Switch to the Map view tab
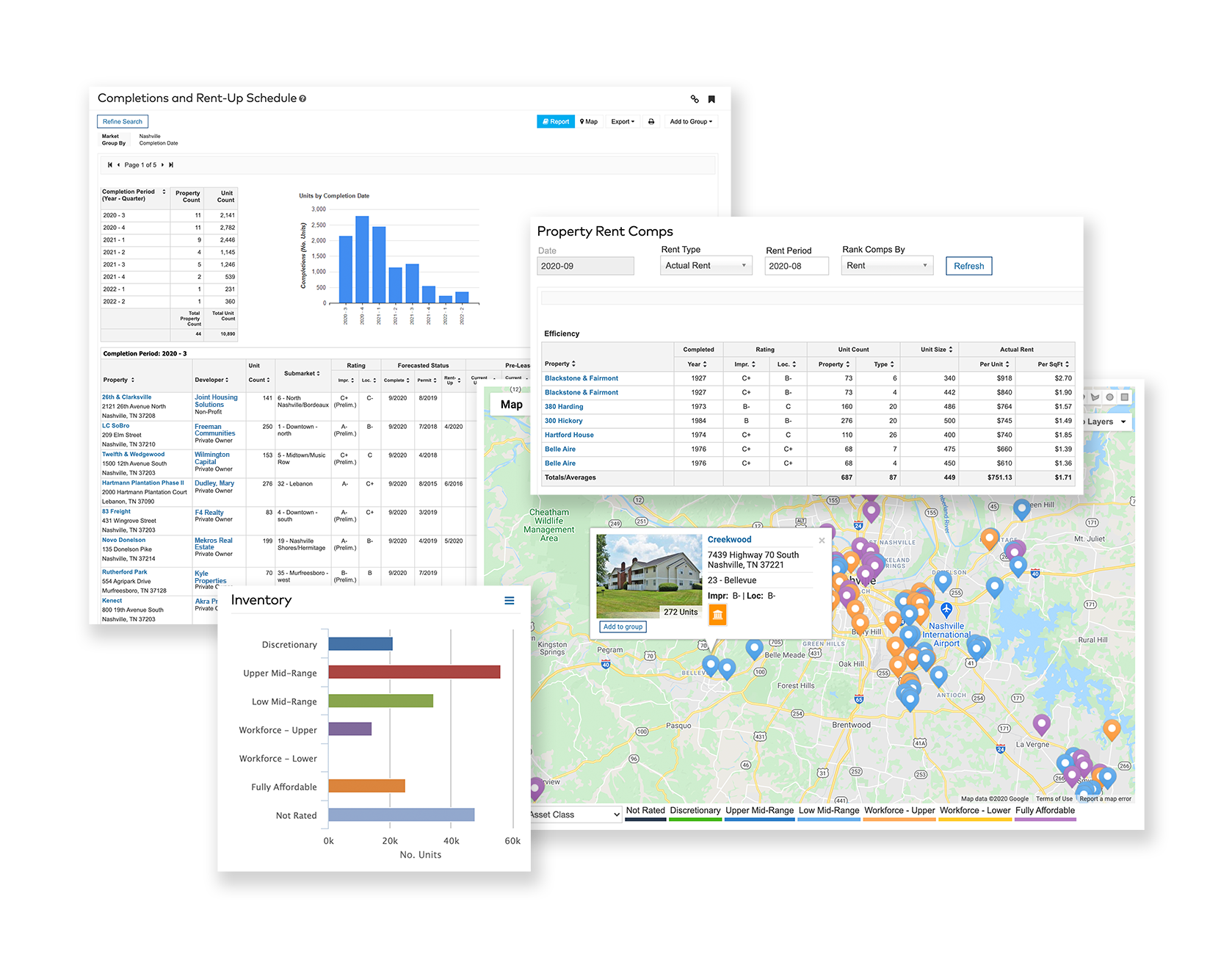This screenshot has width=1232, height=957. [589, 122]
